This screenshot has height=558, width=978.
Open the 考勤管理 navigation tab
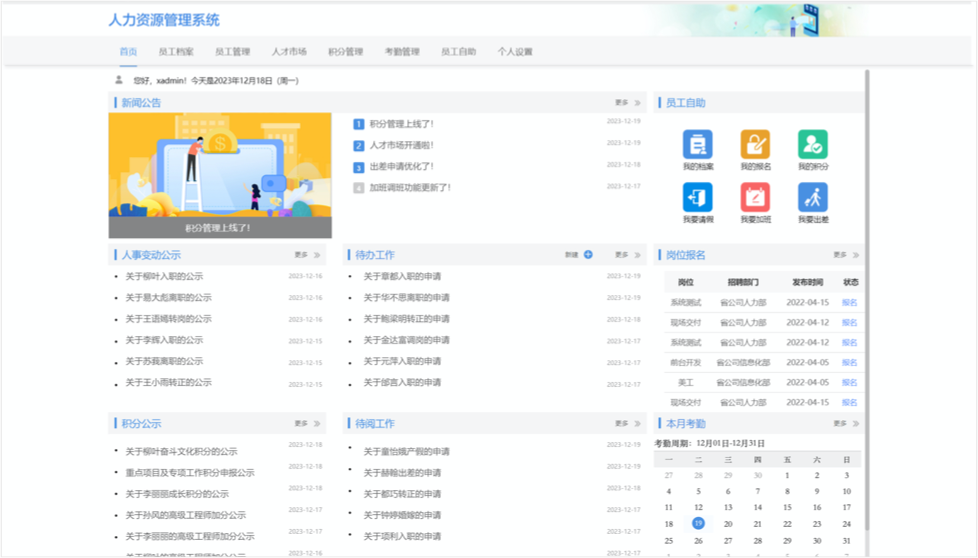[402, 52]
